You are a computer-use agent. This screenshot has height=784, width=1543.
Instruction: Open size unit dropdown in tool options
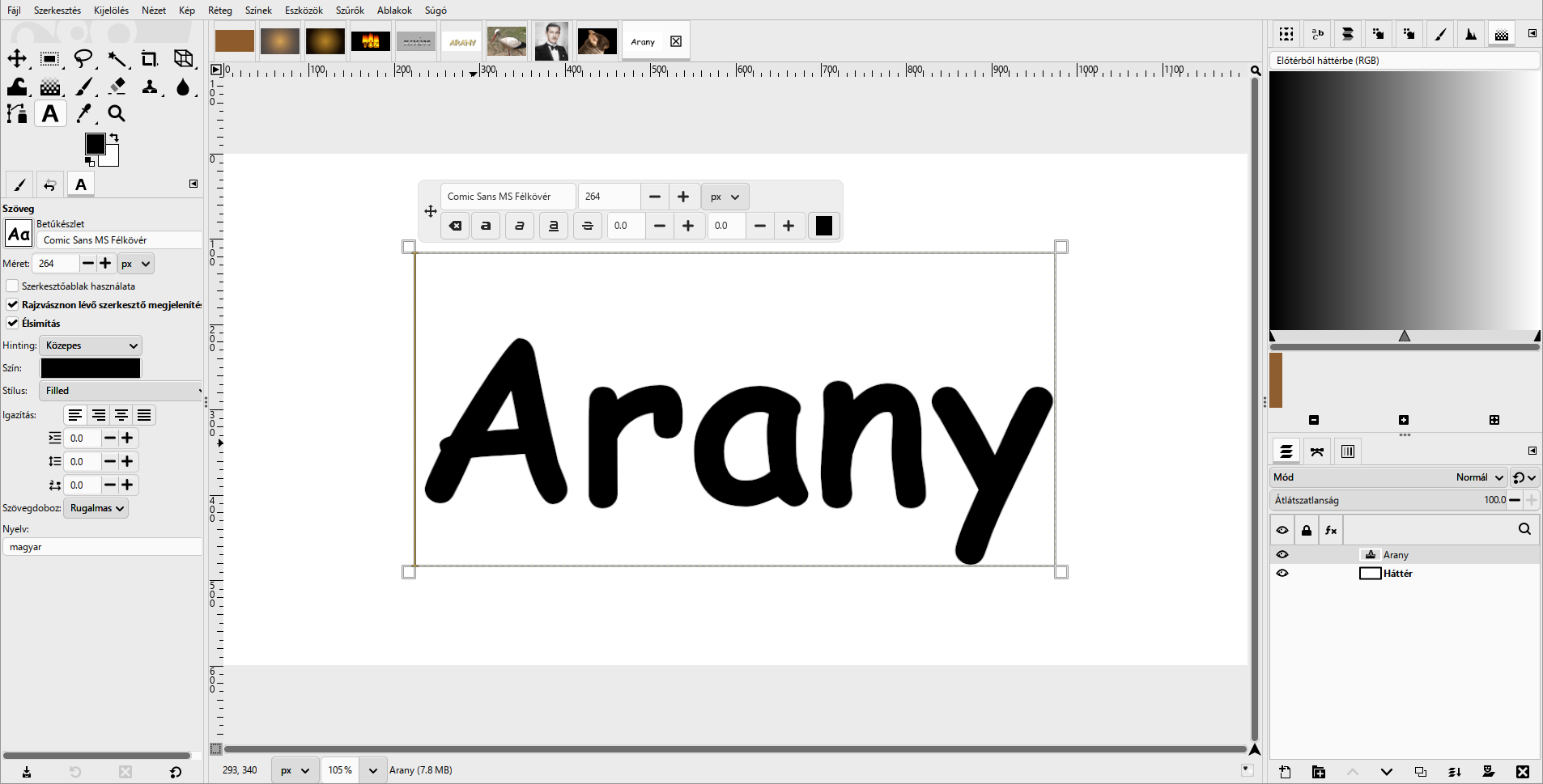pos(135,264)
